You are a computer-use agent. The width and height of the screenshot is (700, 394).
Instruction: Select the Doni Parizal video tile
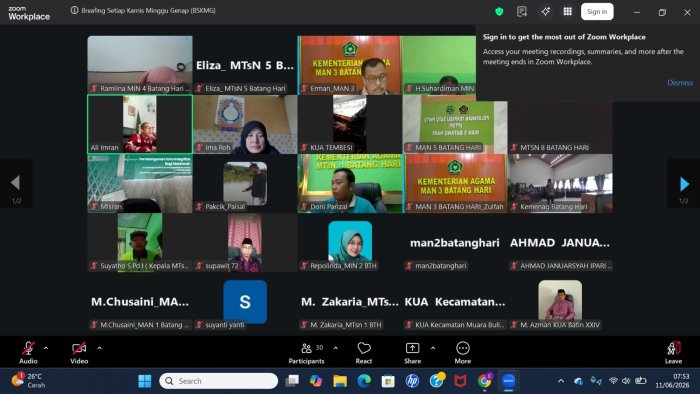pos(350,183)
